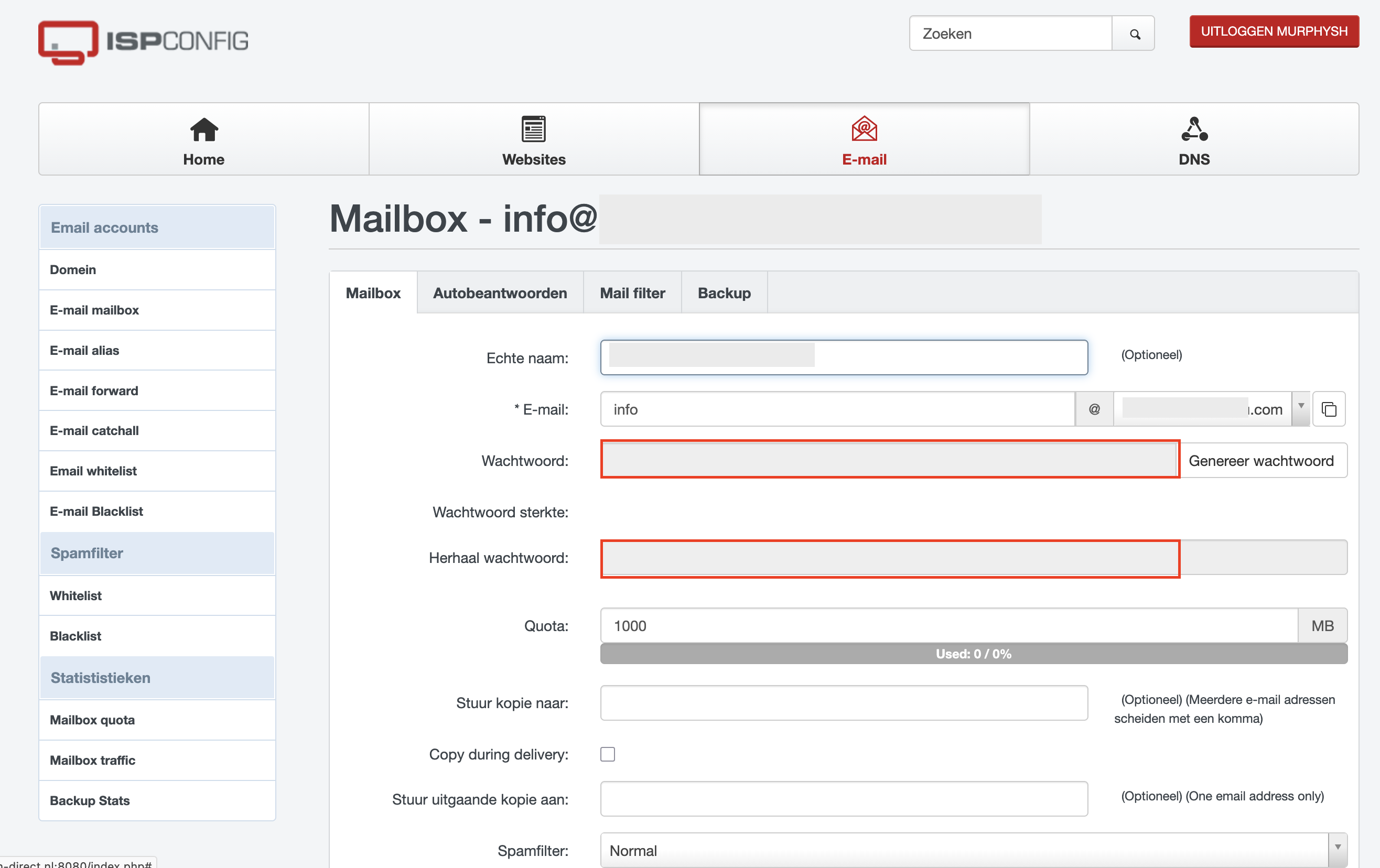Expand the e-mail domain dropdown
Image resolution: width=1380 pixels, height=868 pixels.
[1301, 407]
